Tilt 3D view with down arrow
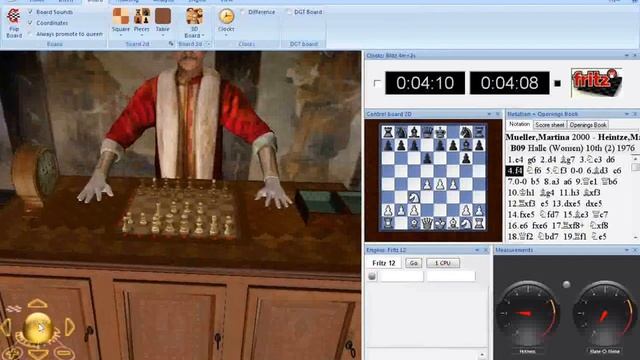 [38, 354]
